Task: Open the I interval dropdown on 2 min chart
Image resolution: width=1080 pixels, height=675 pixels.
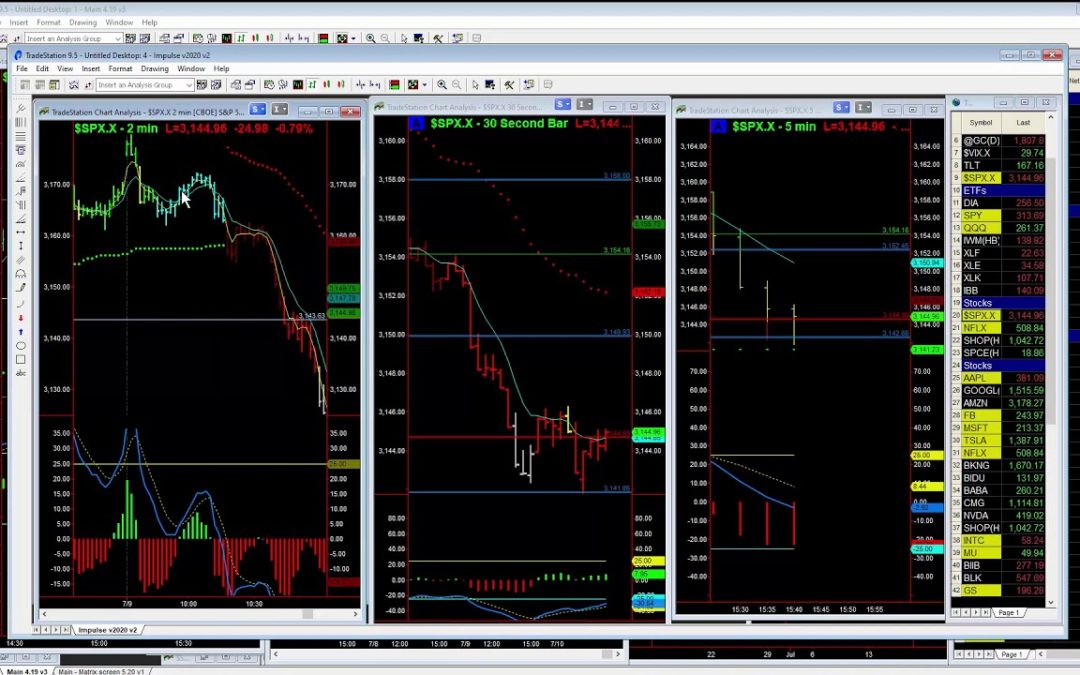Action: coord(280,110)
